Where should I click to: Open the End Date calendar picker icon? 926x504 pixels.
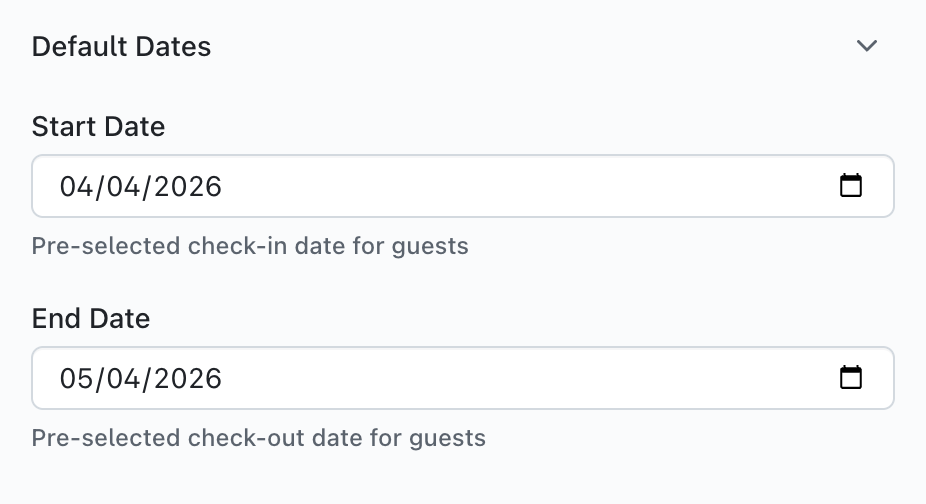tap(850, 378)
